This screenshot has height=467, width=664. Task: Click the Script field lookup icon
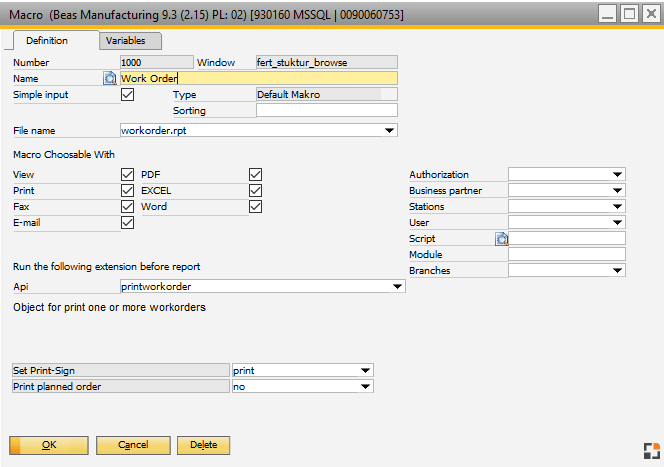[502, 239]
